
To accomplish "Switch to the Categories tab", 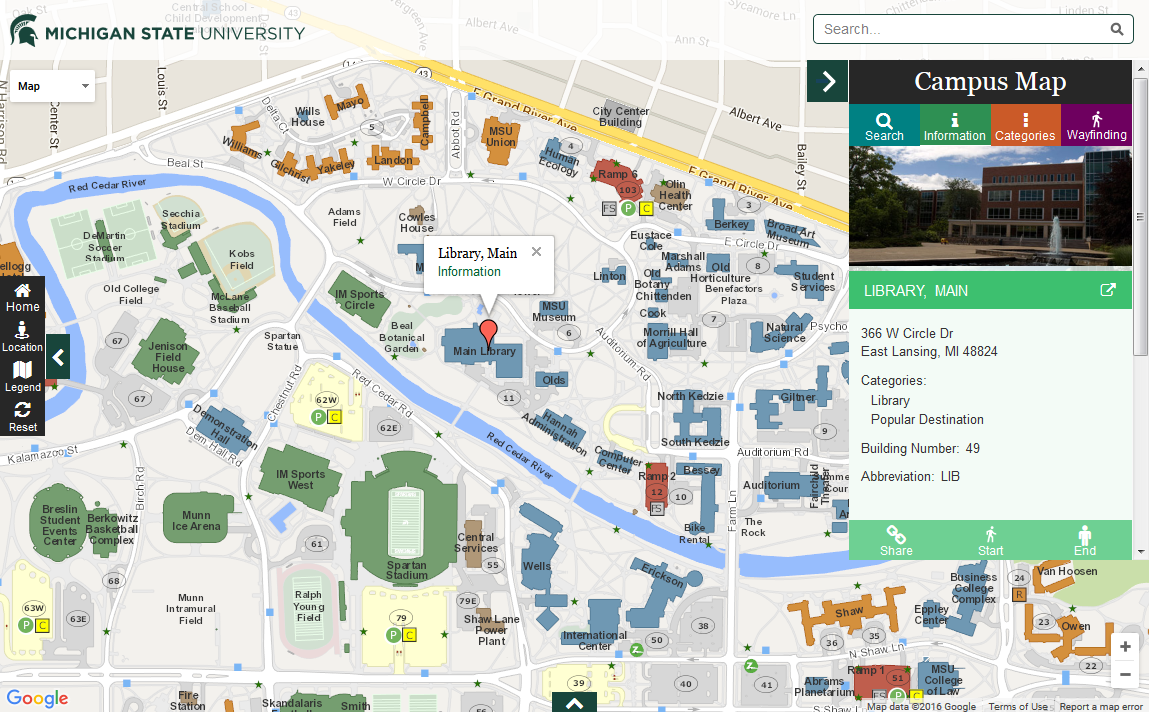I will (1025, 125).
